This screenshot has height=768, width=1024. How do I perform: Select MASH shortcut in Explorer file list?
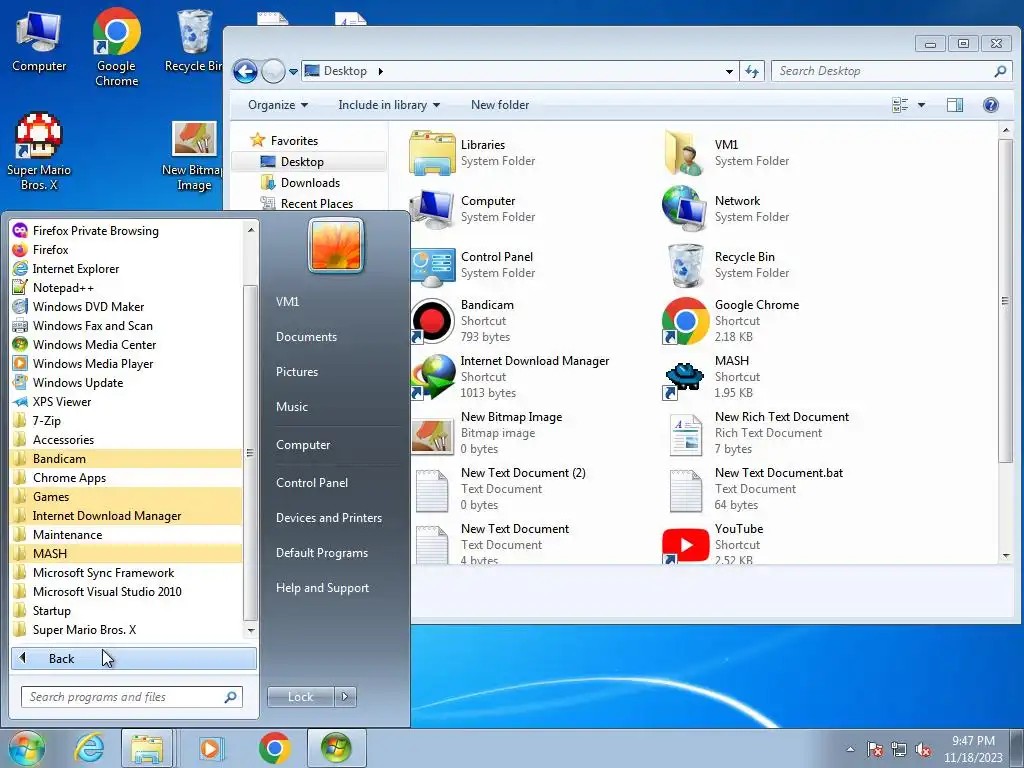point(712,377)
